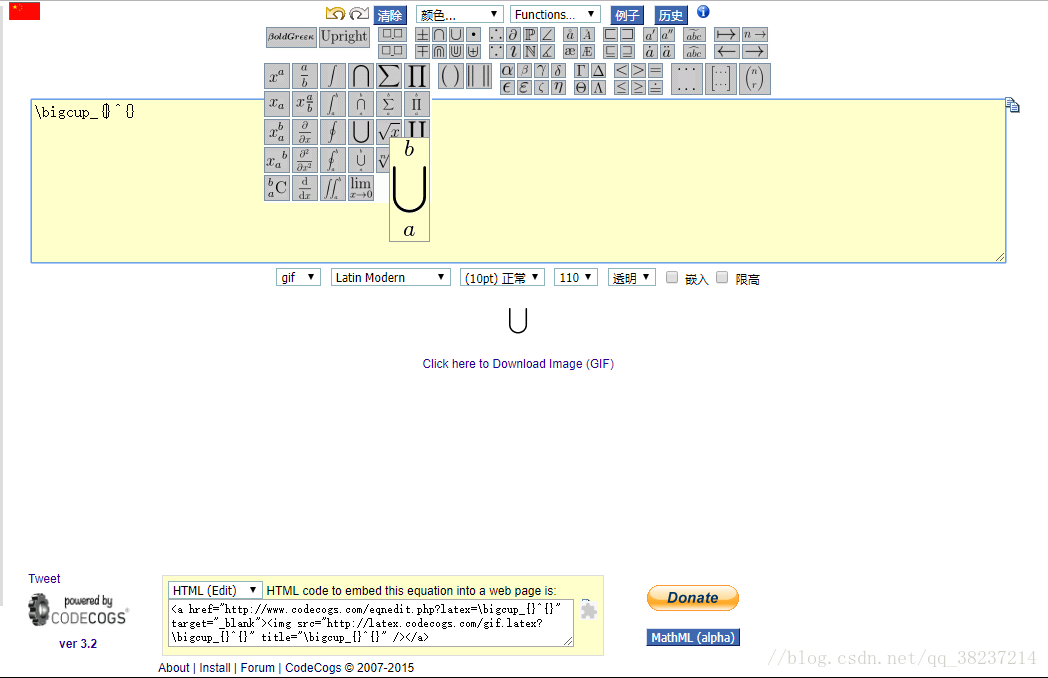Click the puzzle piece plugin icon

pos(588,610)
